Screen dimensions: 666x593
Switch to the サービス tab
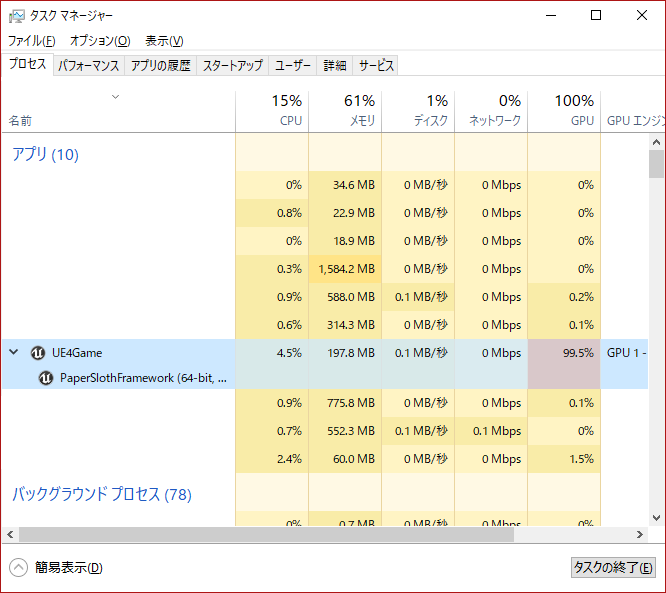tap(375, 65)
